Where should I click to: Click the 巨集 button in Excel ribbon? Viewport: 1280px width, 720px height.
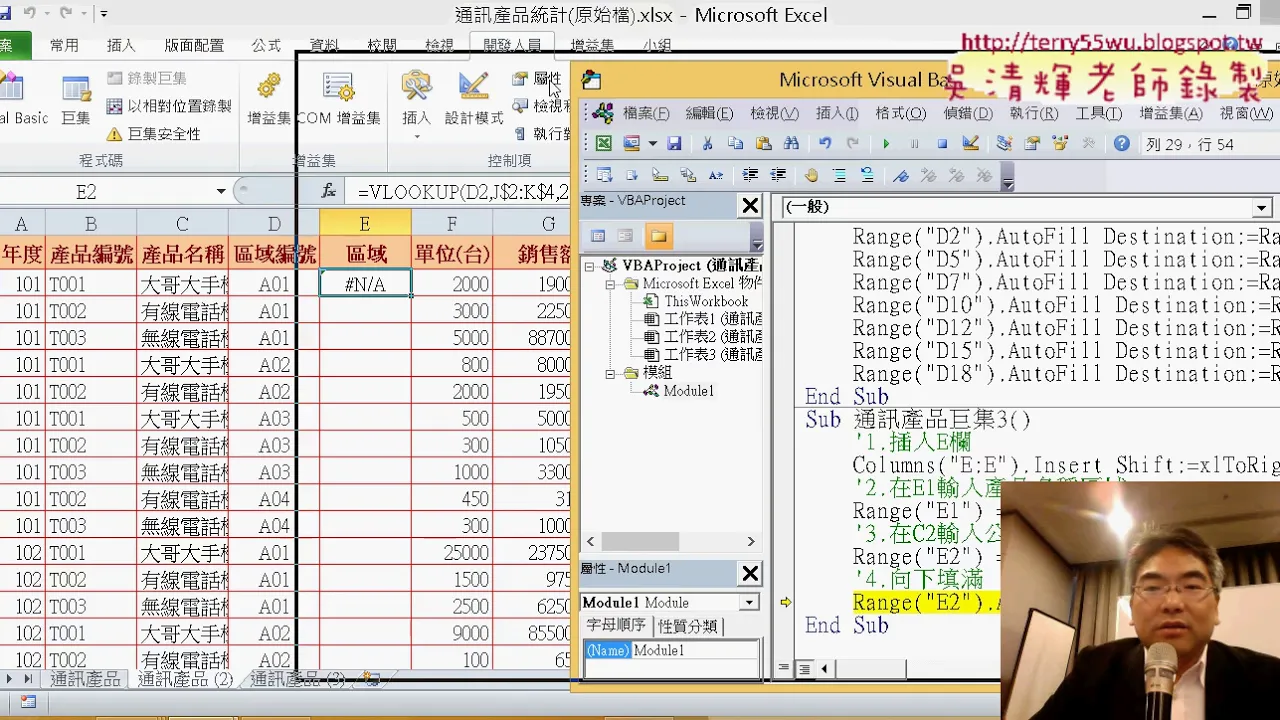click(76, 100)
